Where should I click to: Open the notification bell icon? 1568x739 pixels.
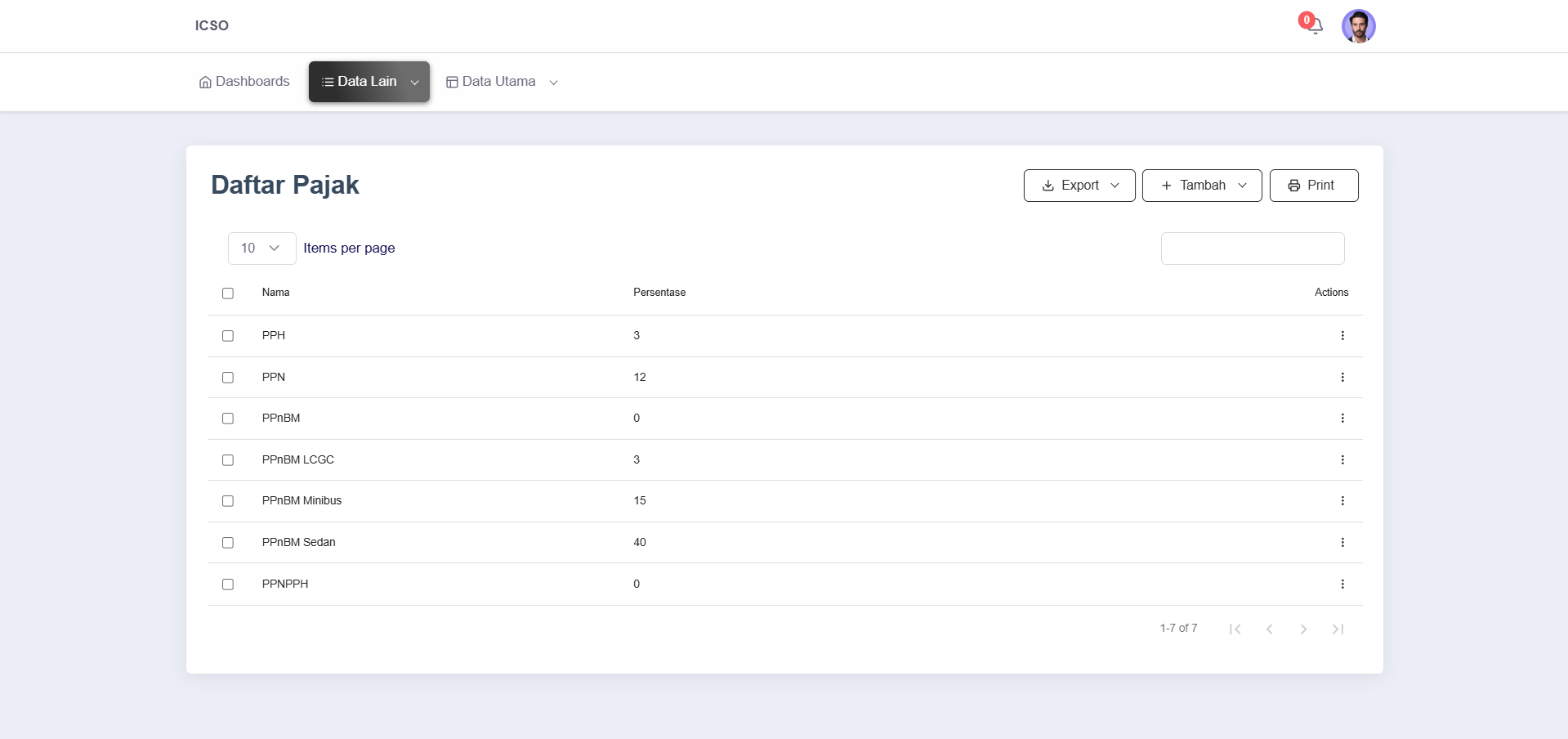[1314, 26]
